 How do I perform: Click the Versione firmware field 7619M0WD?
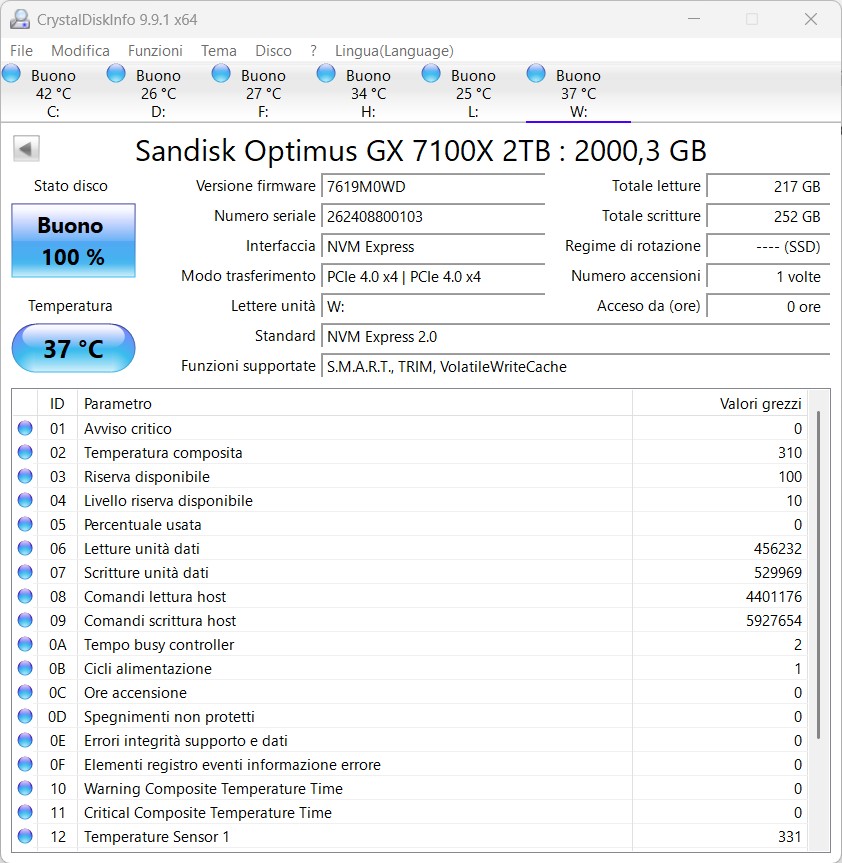[x=433, y=187]
